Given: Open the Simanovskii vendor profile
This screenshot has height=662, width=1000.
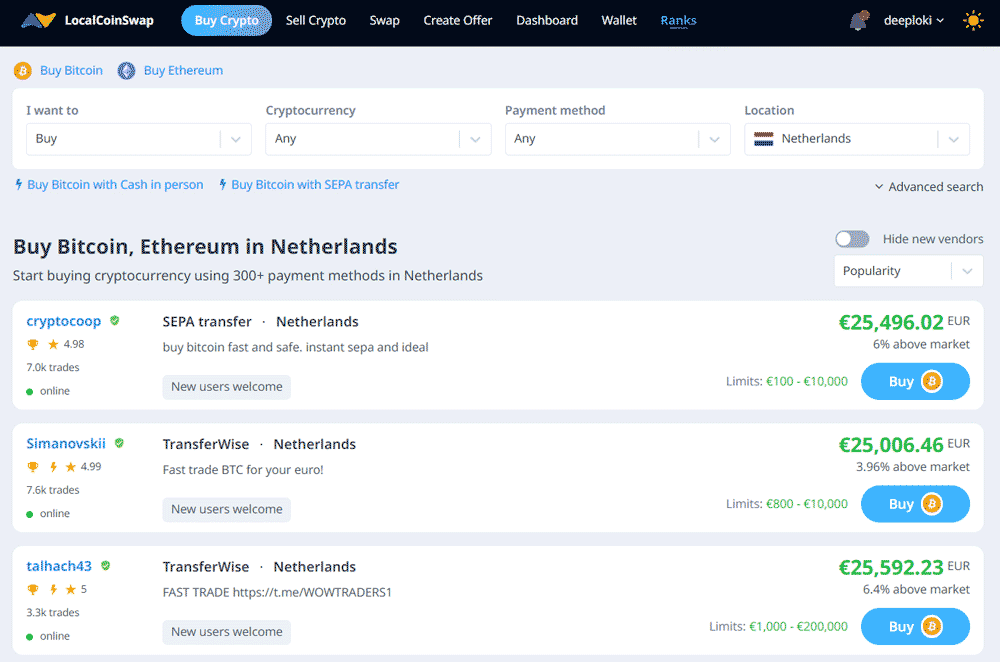Looking at the screenshot, I should tap(66, 443).
